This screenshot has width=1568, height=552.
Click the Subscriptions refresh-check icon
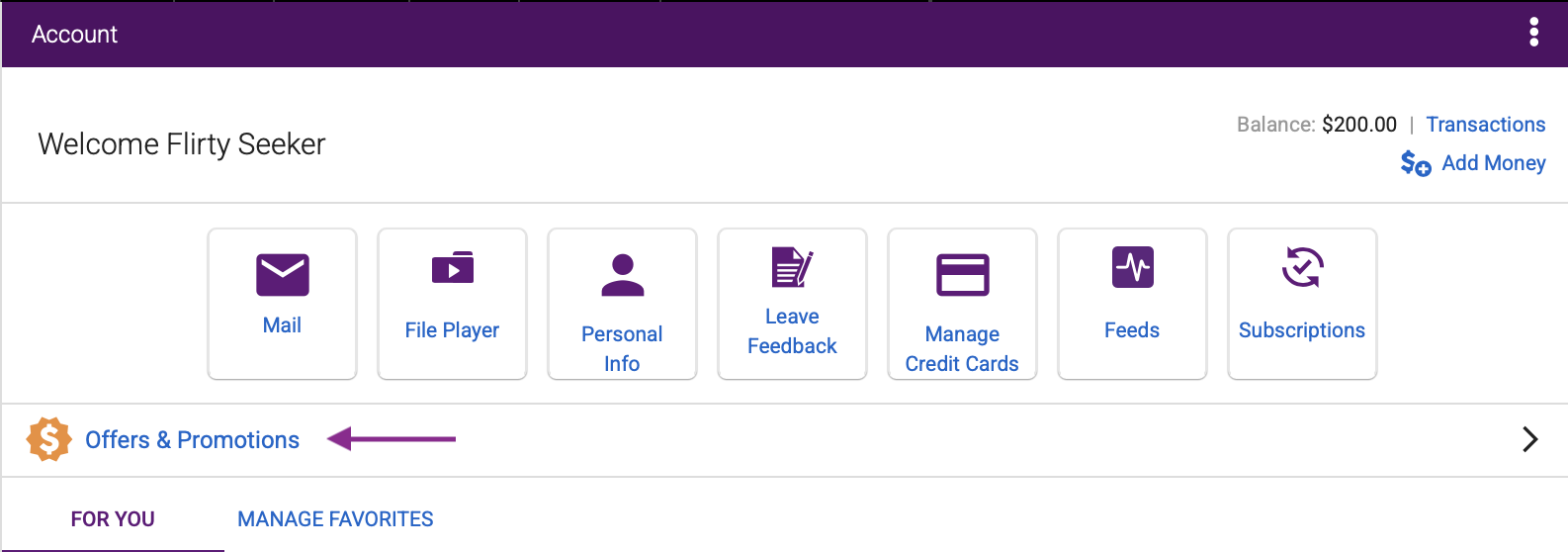coord(1303,267)
